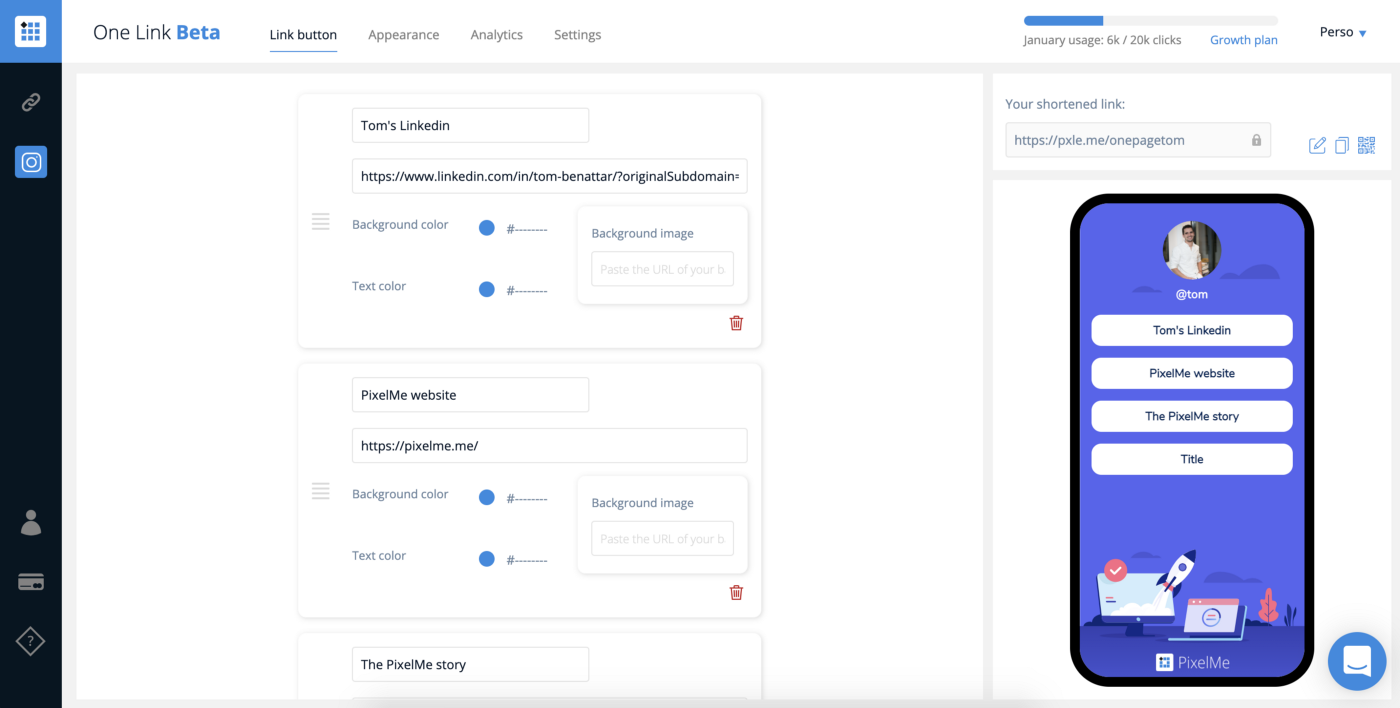The width and height of the screenshot is (1400, 708).
Task: Click background color hex value in Linkedin card
Action: 527,229
